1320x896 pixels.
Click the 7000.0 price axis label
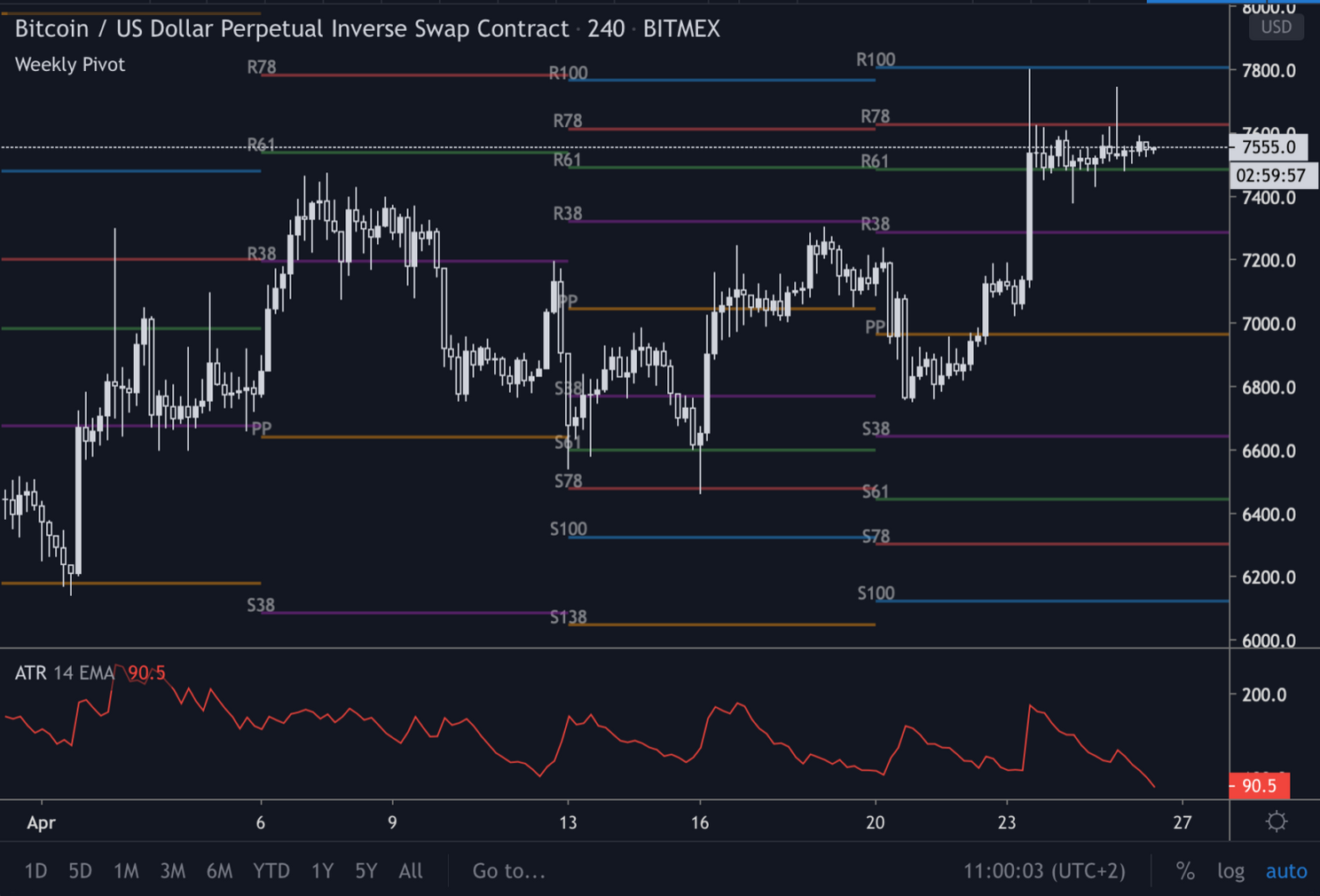[x=1269, y=324]
